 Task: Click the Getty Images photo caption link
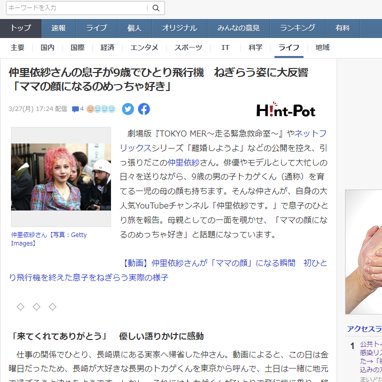(49, 239)
